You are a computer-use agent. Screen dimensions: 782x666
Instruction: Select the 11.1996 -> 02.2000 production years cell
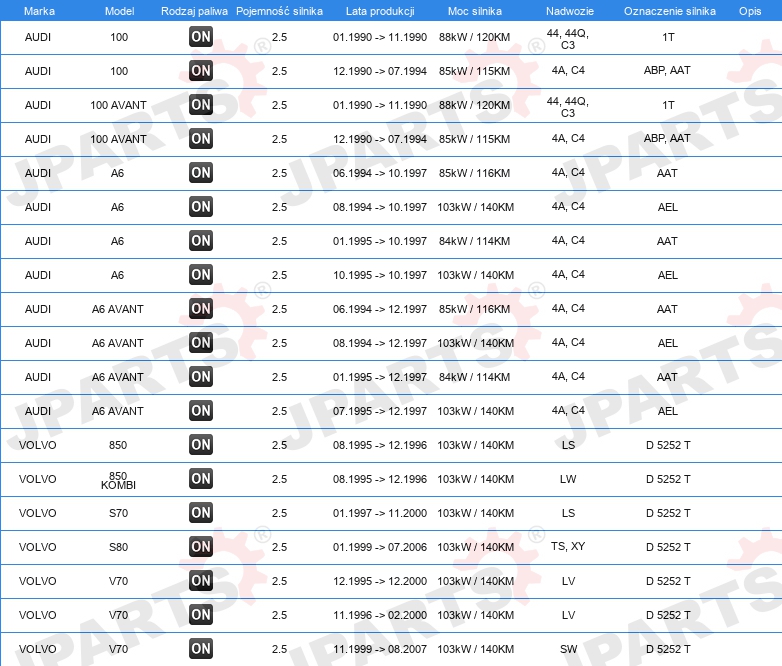click(380, 615)
